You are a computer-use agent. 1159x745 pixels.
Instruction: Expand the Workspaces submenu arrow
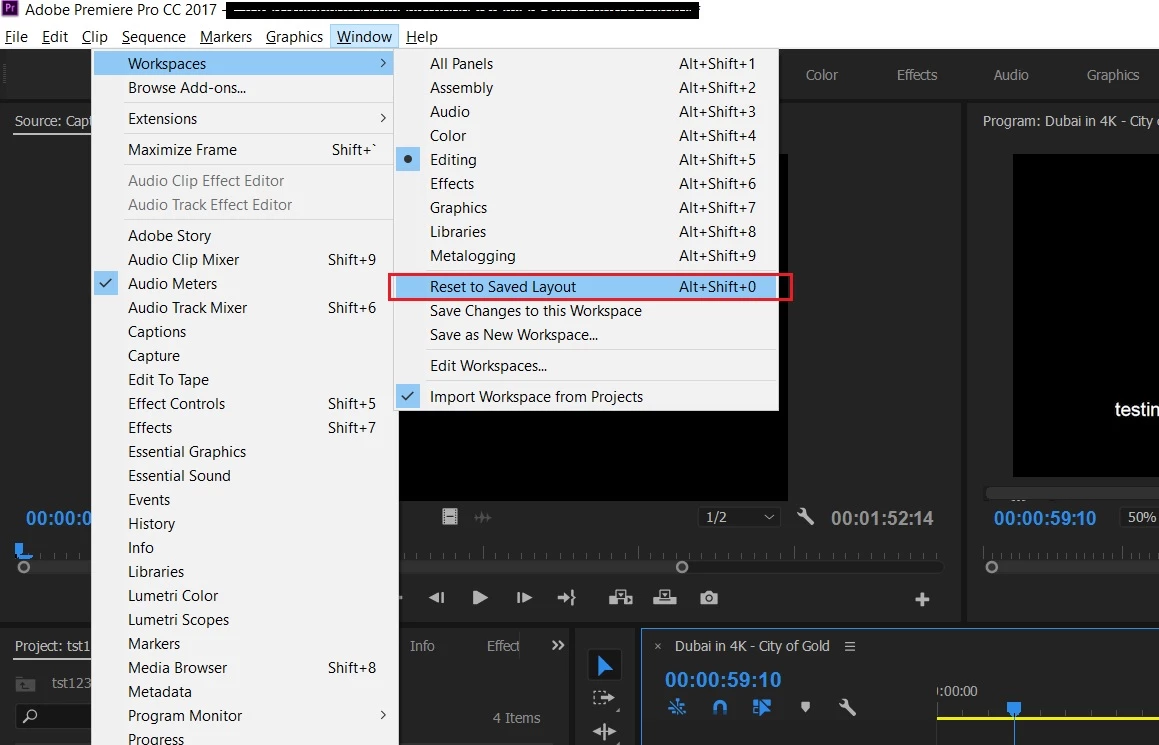(x=383, y=64)
